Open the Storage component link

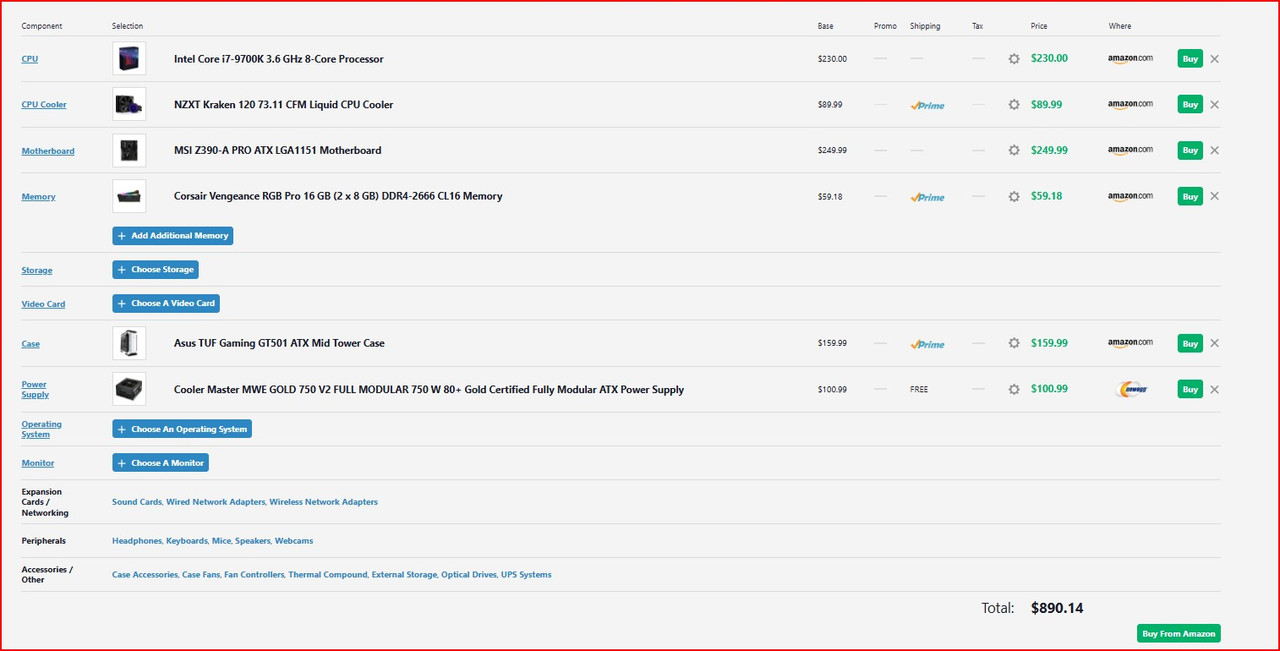[37, 271]
